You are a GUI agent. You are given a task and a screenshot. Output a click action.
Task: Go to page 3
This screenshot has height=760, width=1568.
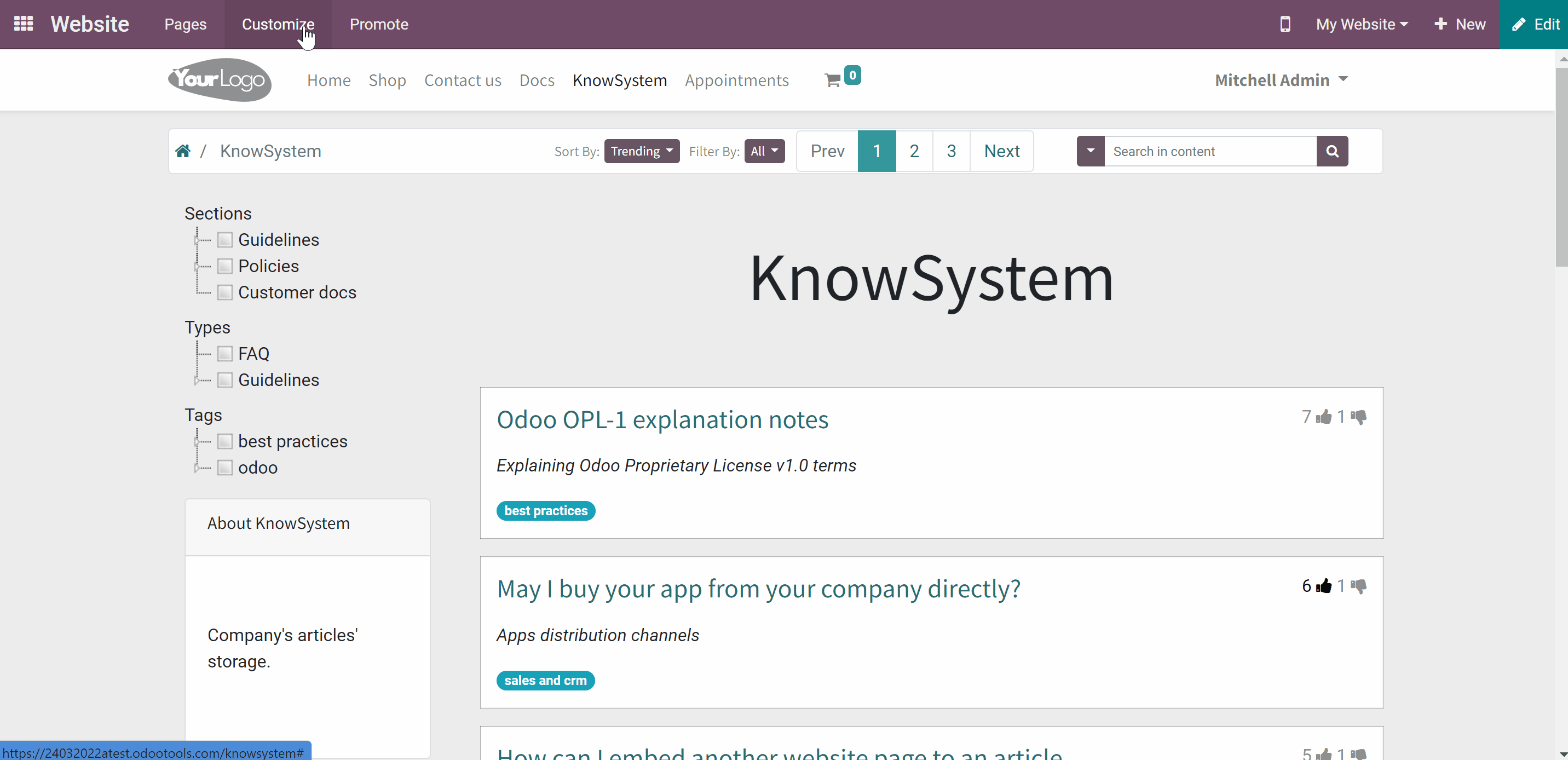(951, 151)
